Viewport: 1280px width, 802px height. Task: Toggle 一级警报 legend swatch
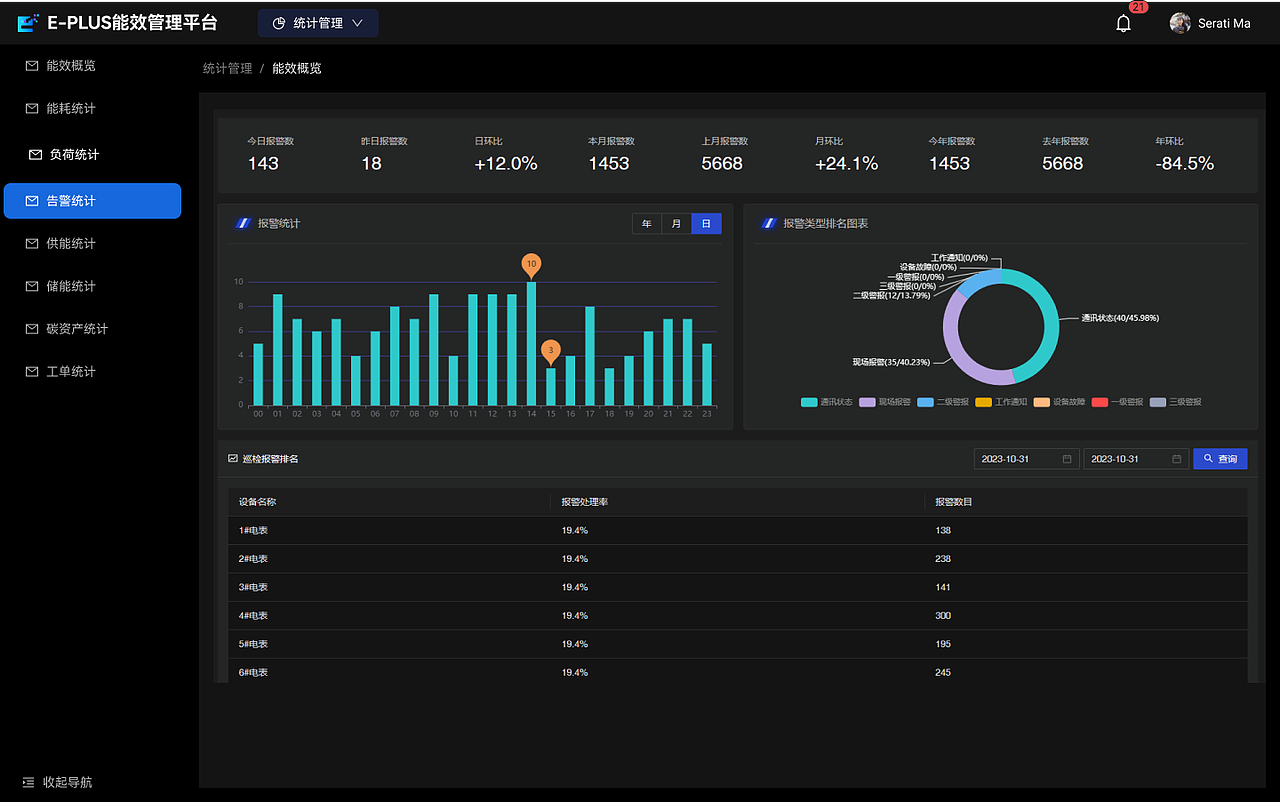coord(1099,402)
